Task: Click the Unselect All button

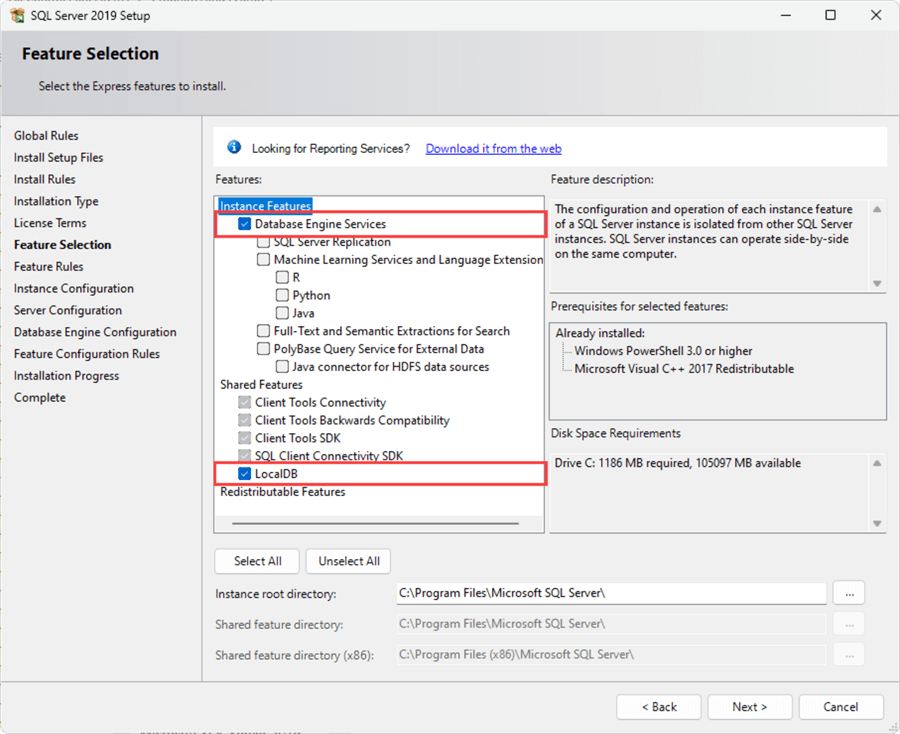Action: (348, 561)
